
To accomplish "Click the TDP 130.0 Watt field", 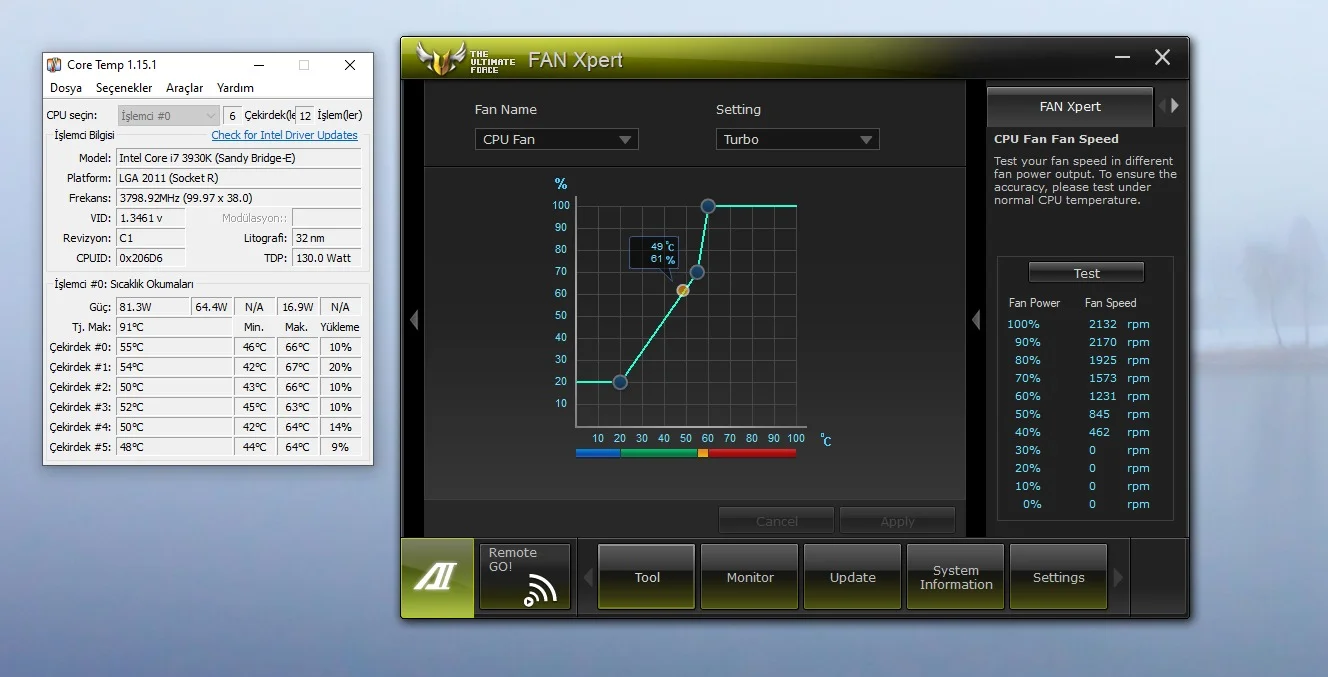I will click(326, 258).
